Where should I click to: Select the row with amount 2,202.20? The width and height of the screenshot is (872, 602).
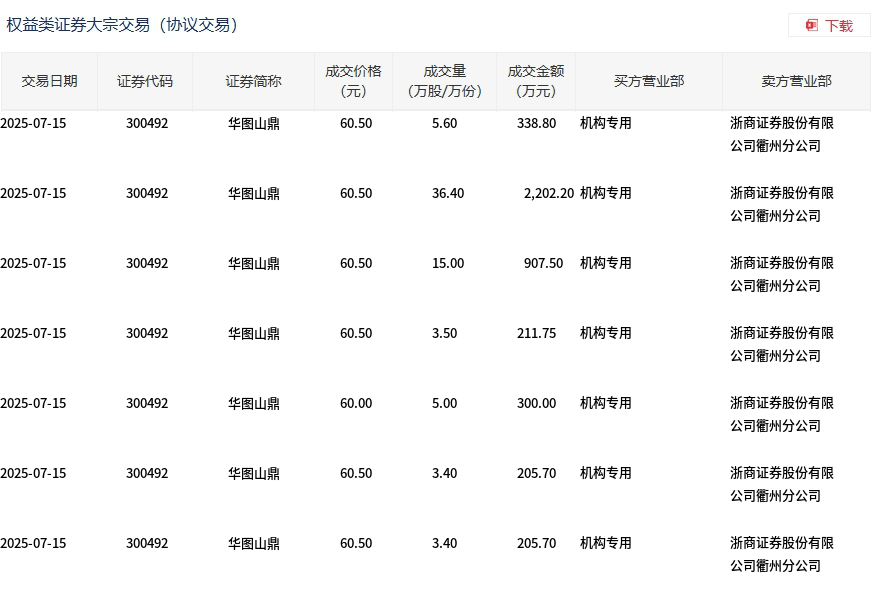(x=436, y=204)
